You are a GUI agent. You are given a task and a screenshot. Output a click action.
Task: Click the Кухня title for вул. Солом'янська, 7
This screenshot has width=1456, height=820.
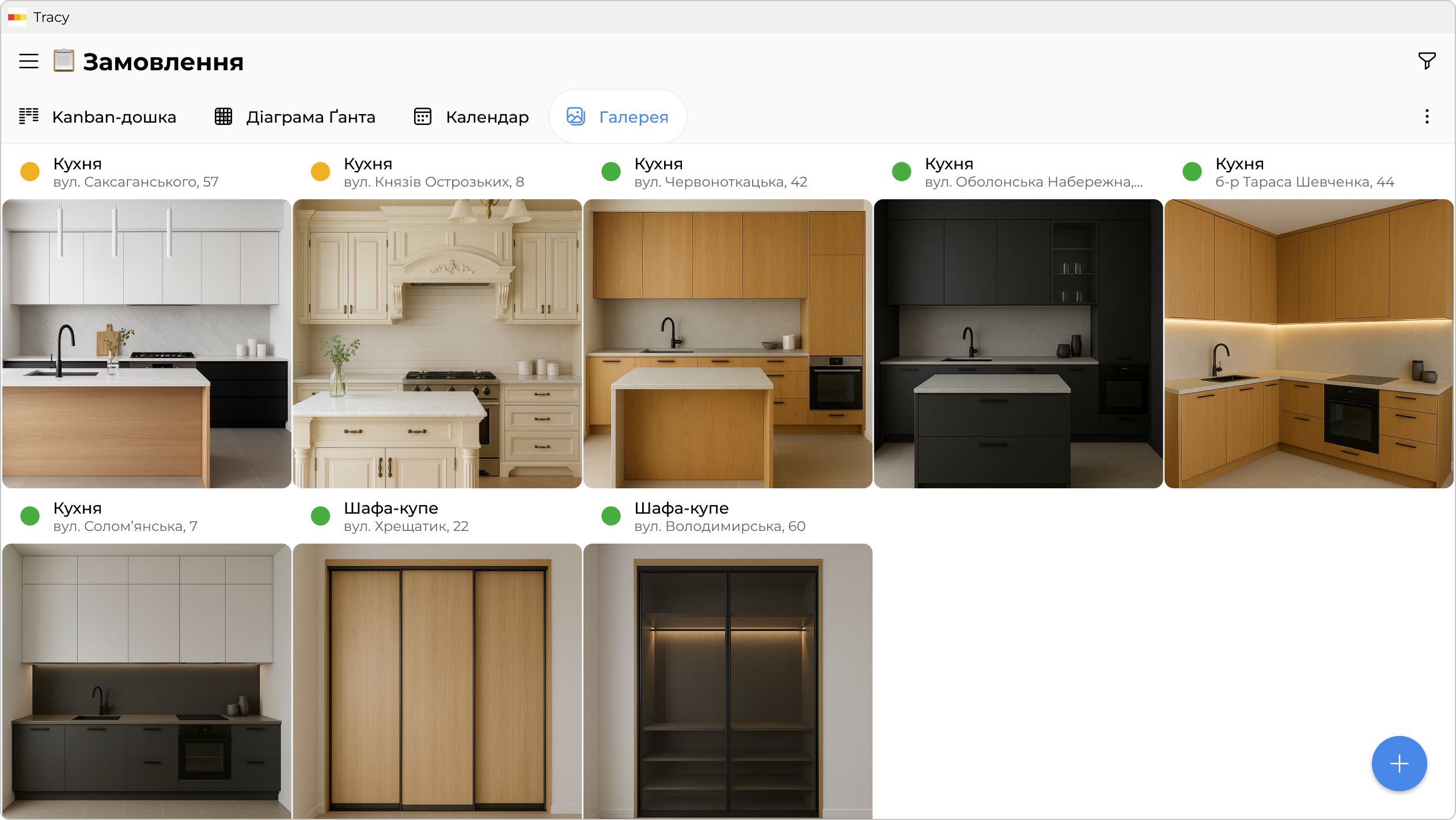pyautogui.click(x=77, y=508)
